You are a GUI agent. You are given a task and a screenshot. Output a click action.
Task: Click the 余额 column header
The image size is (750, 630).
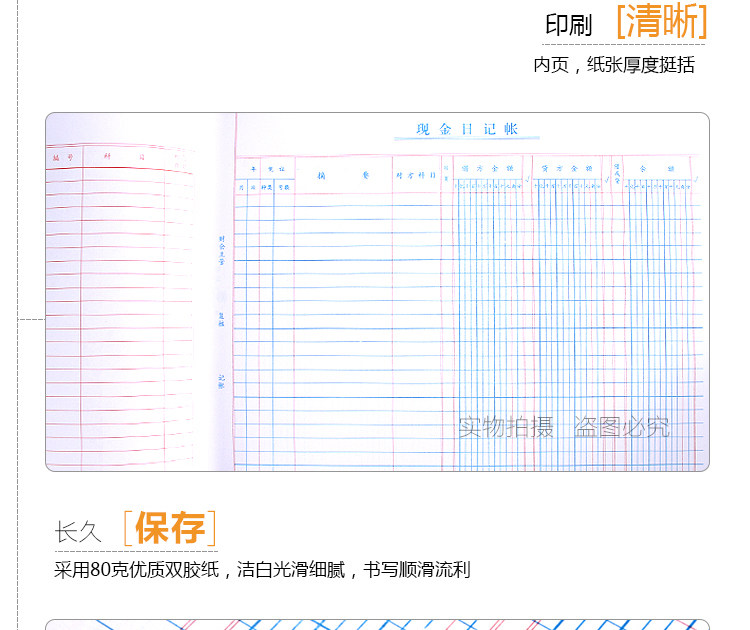pos(657,167)
